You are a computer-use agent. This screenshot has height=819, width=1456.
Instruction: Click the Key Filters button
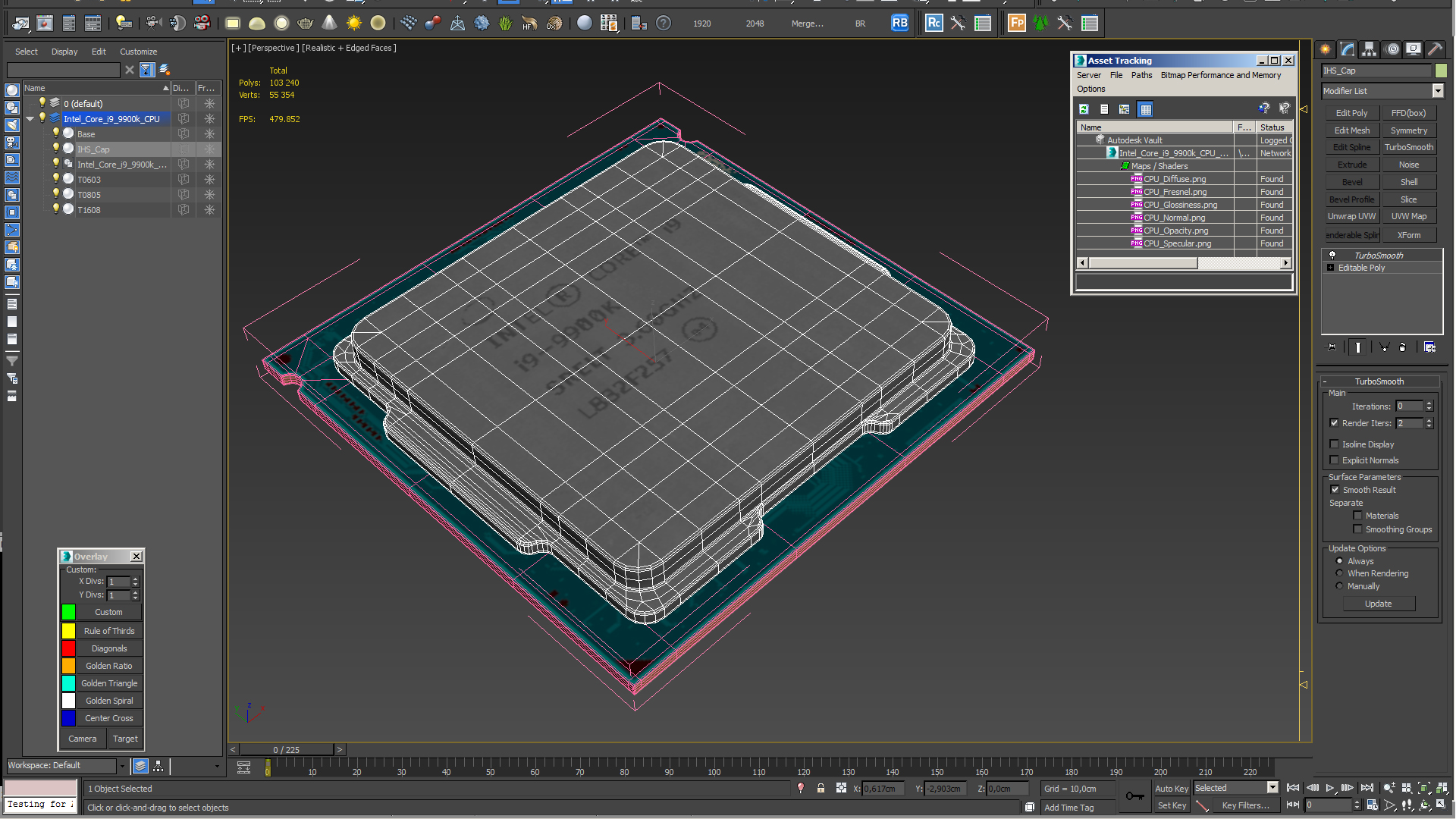click(x=1245, y=805)
